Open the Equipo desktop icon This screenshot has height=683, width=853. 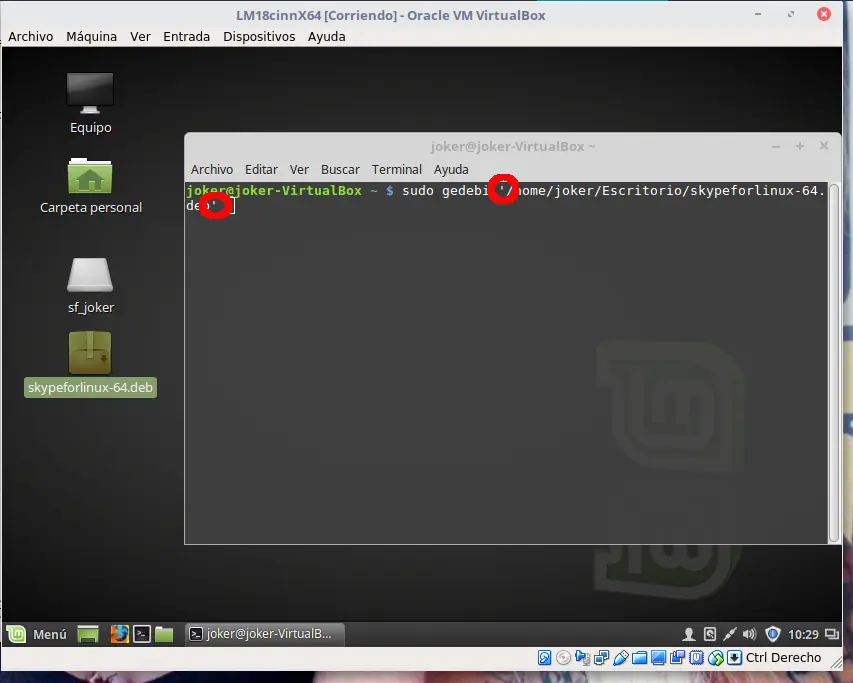90,102
